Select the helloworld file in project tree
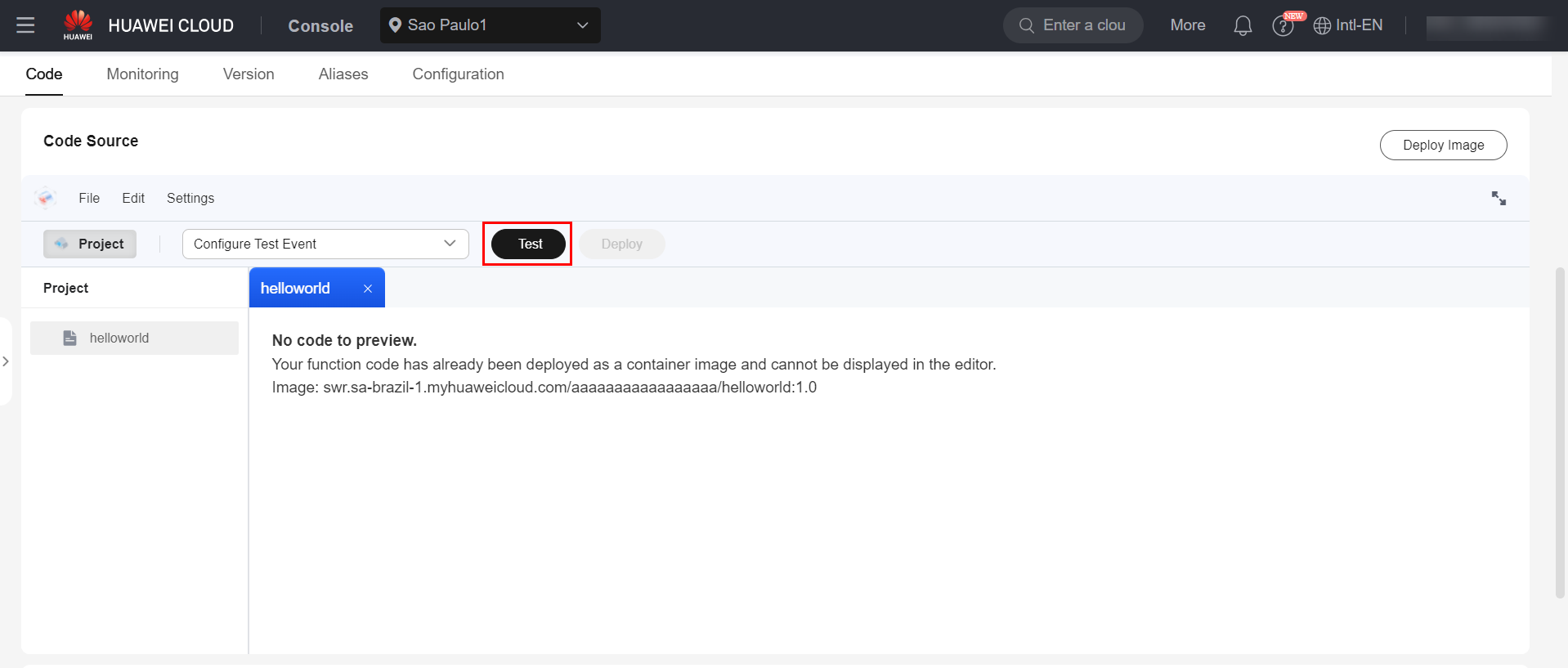1568x668 pixels. [119, 338]
